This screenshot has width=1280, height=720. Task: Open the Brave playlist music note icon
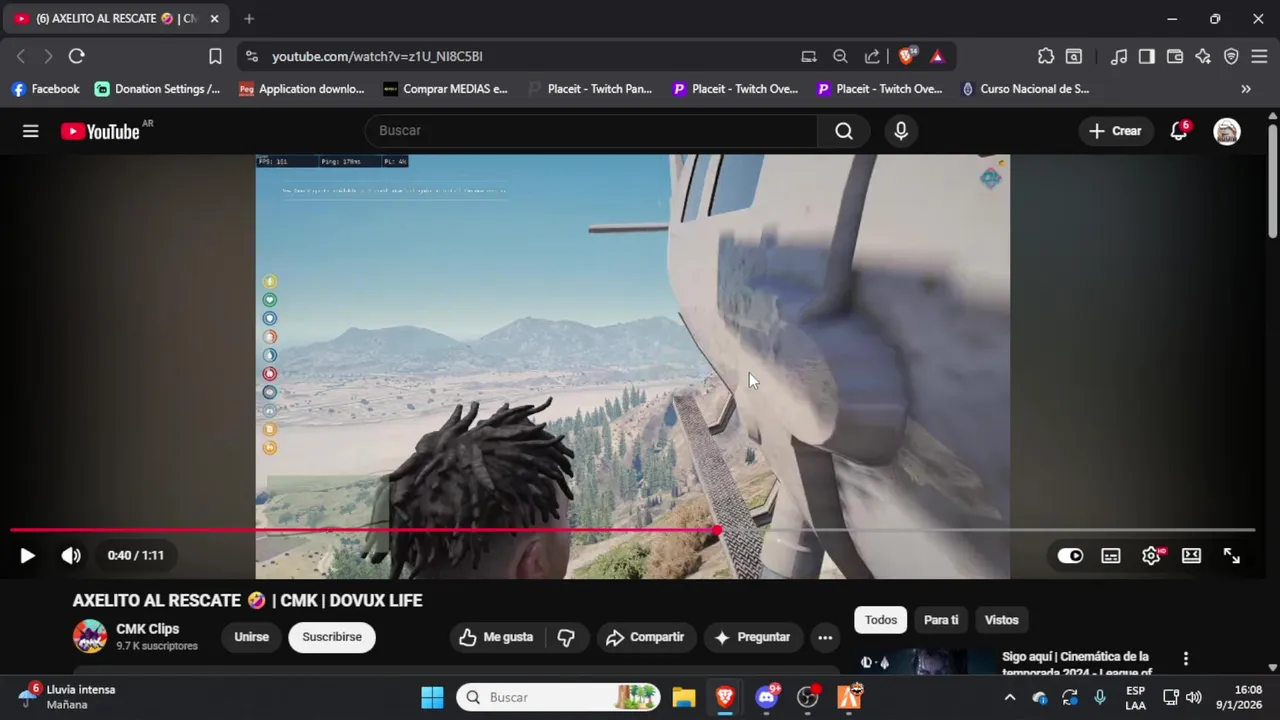1120,57
